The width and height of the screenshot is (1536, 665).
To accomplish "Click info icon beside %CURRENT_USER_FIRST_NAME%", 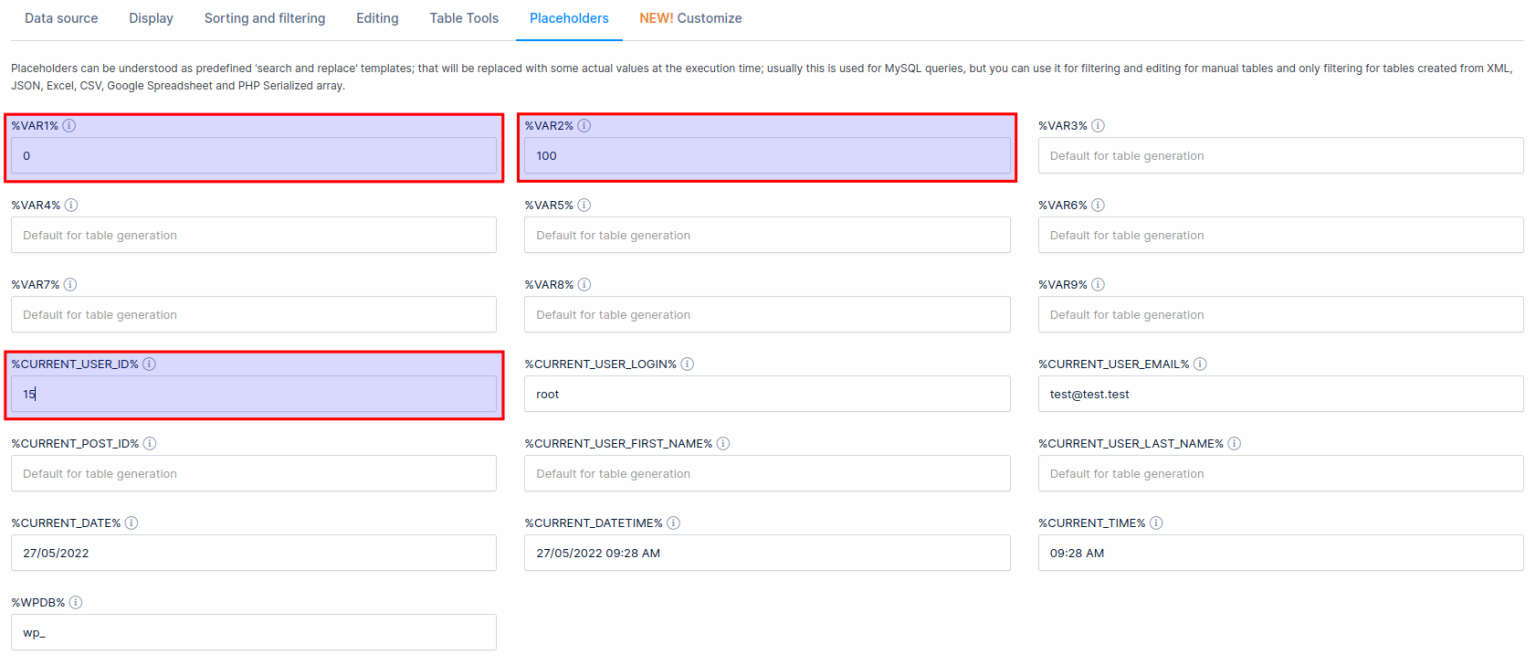I will click(x=723, y=443).
